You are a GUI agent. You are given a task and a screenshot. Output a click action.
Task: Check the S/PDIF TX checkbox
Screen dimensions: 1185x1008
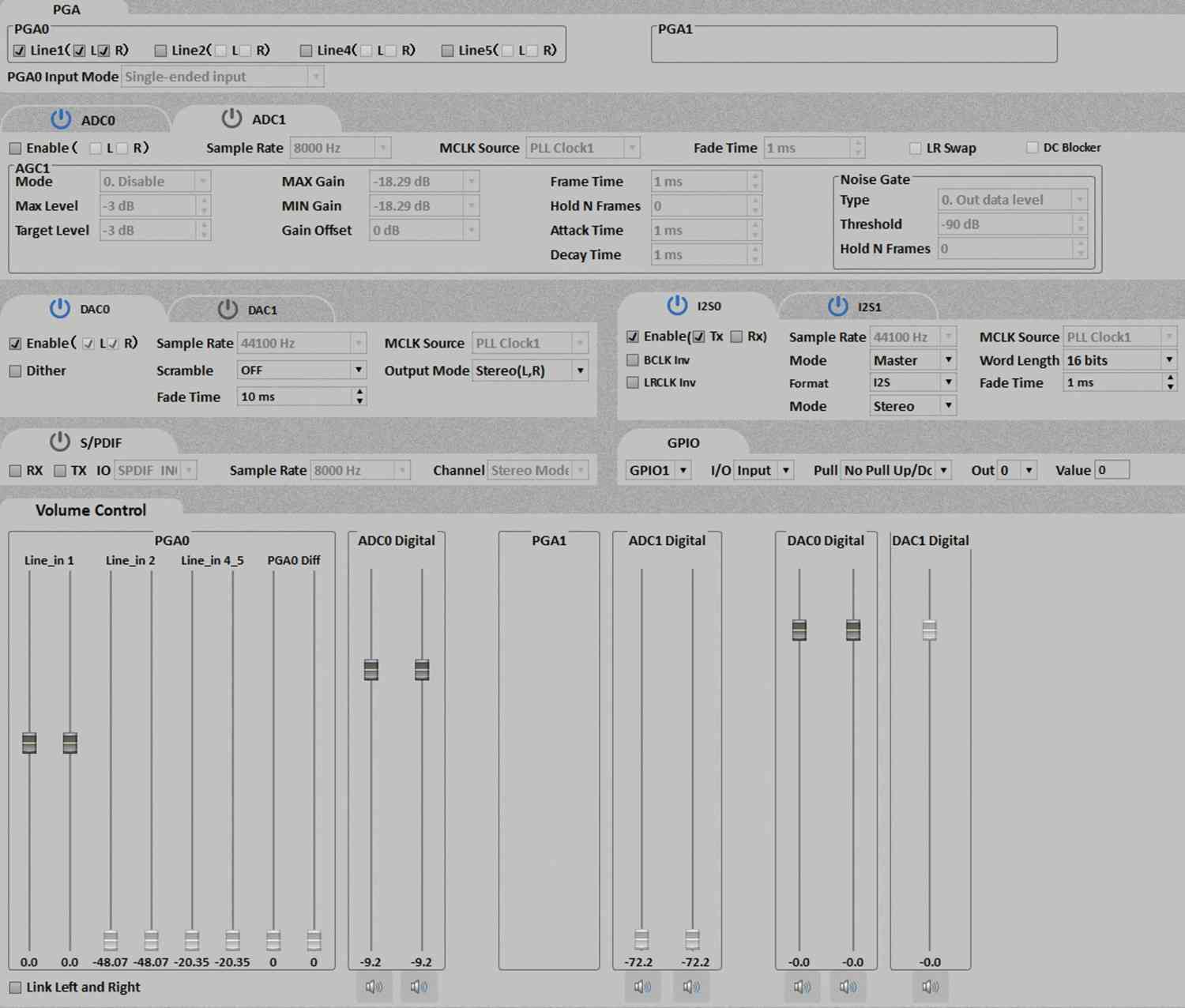(x=60, y=471)
